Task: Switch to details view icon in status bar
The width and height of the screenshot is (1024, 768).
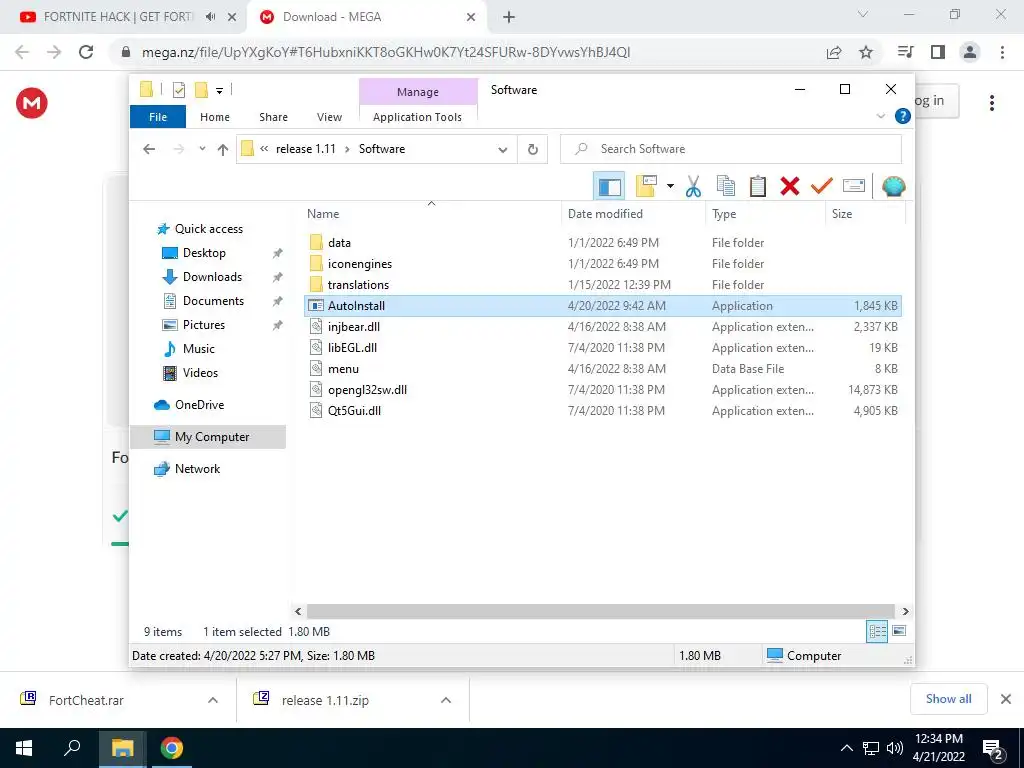Action: tap(877, 632)
